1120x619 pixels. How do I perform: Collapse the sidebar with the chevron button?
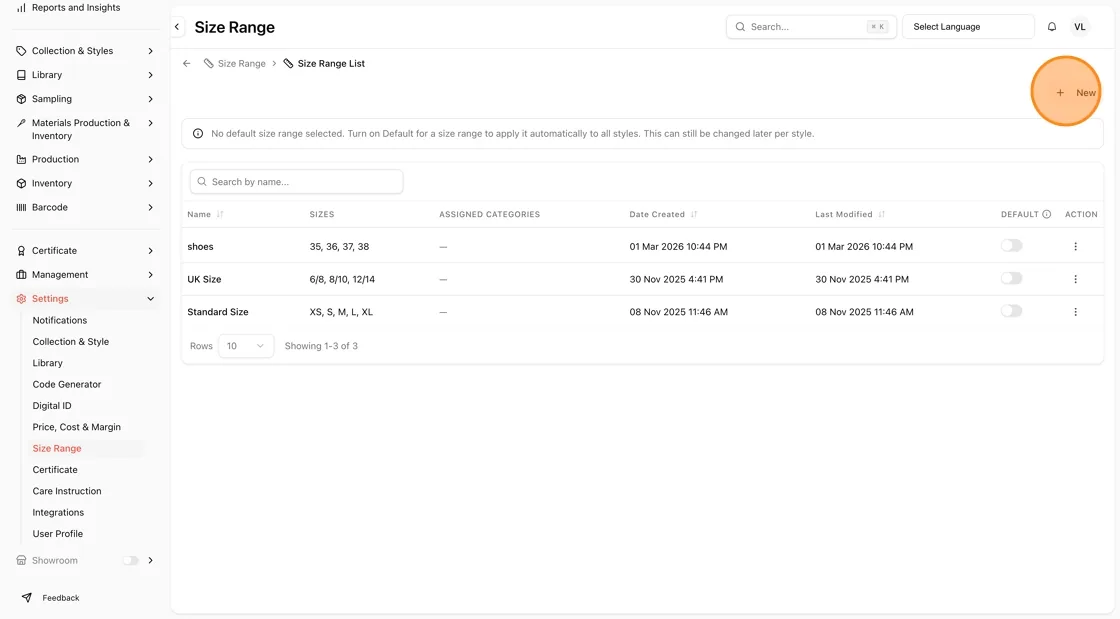pyautogui.click(x=177, y=27)
